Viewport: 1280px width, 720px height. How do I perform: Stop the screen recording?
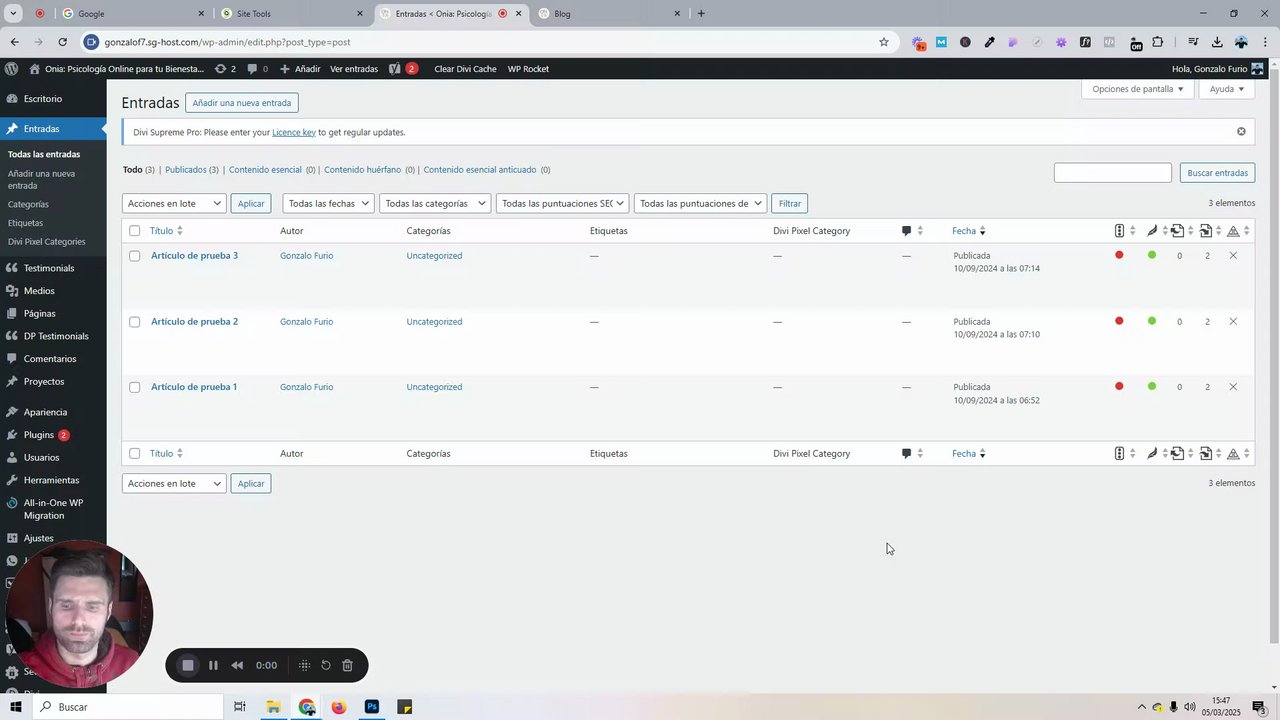[x=187, y=665]
